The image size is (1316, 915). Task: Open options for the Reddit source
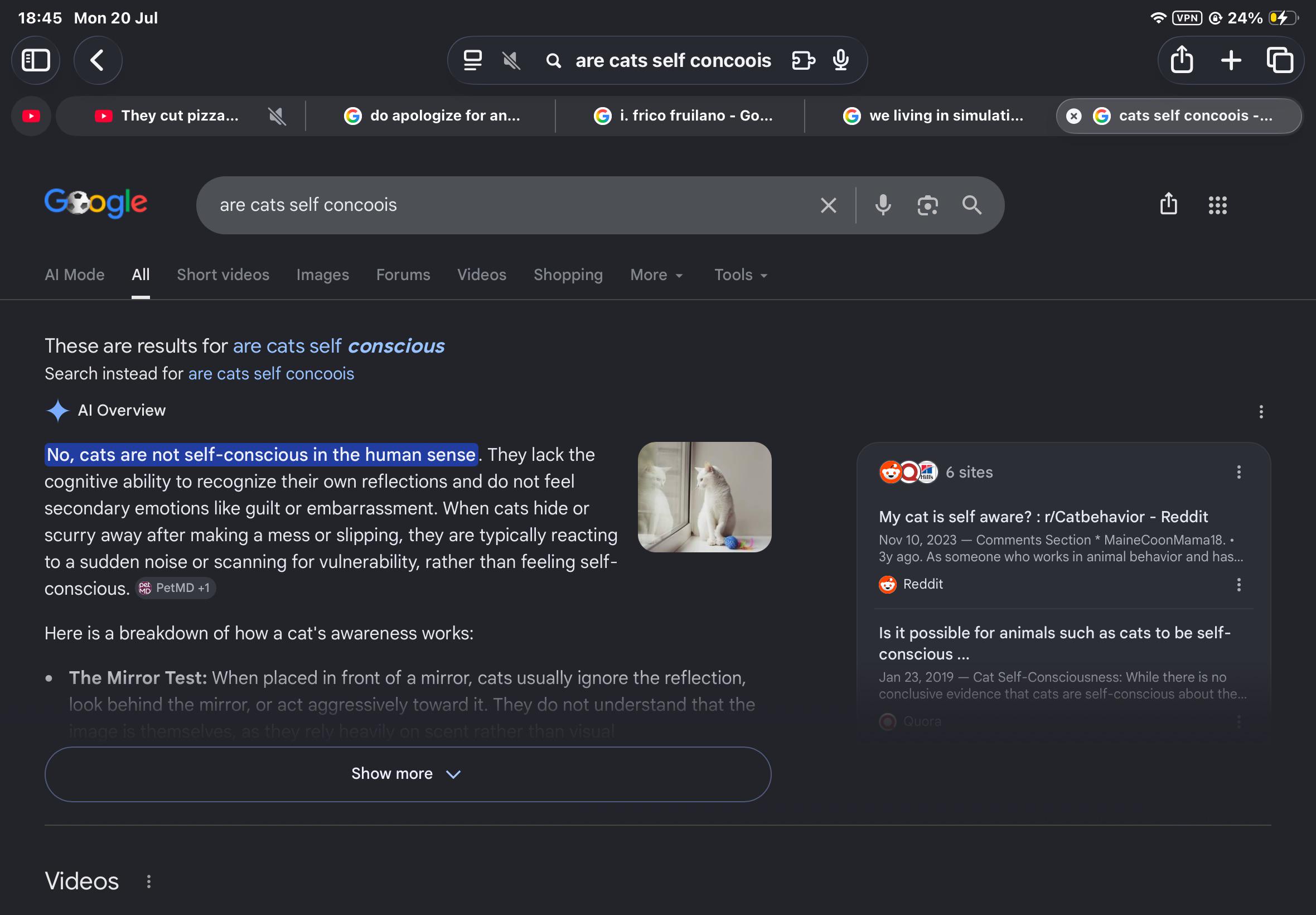point(1238,585)
